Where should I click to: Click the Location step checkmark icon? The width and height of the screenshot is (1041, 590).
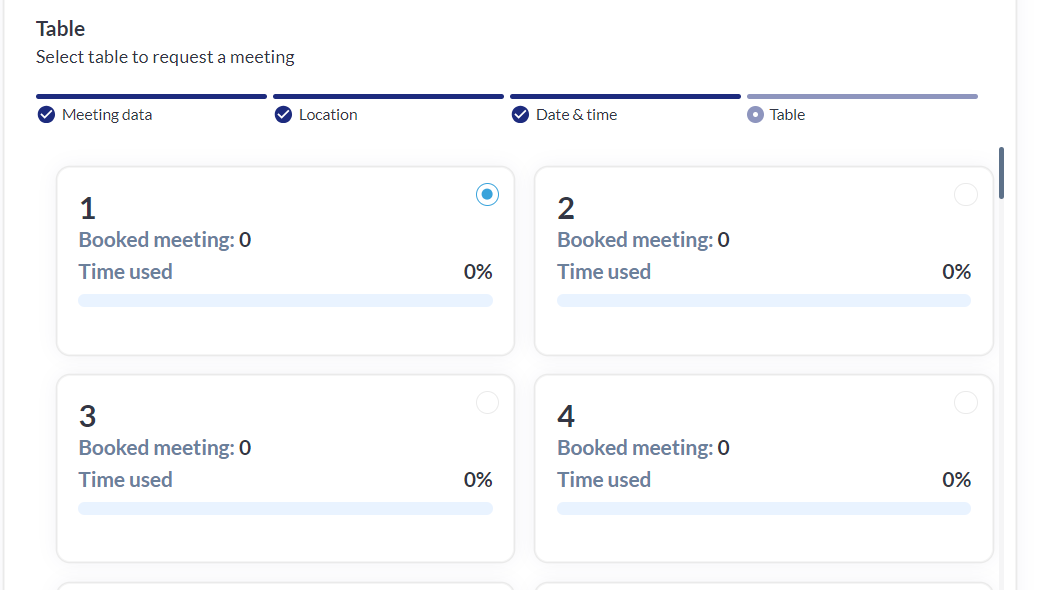point(283,115)
